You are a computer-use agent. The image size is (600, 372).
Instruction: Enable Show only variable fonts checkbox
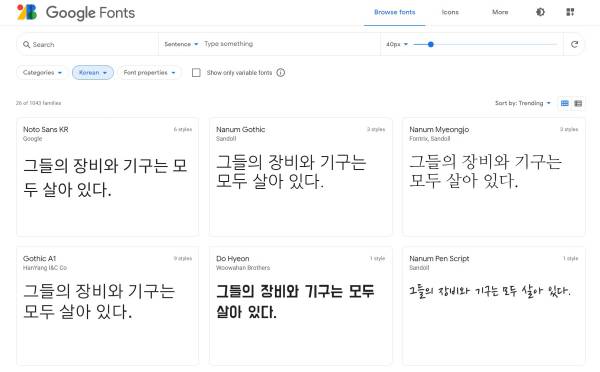point(196,72)
